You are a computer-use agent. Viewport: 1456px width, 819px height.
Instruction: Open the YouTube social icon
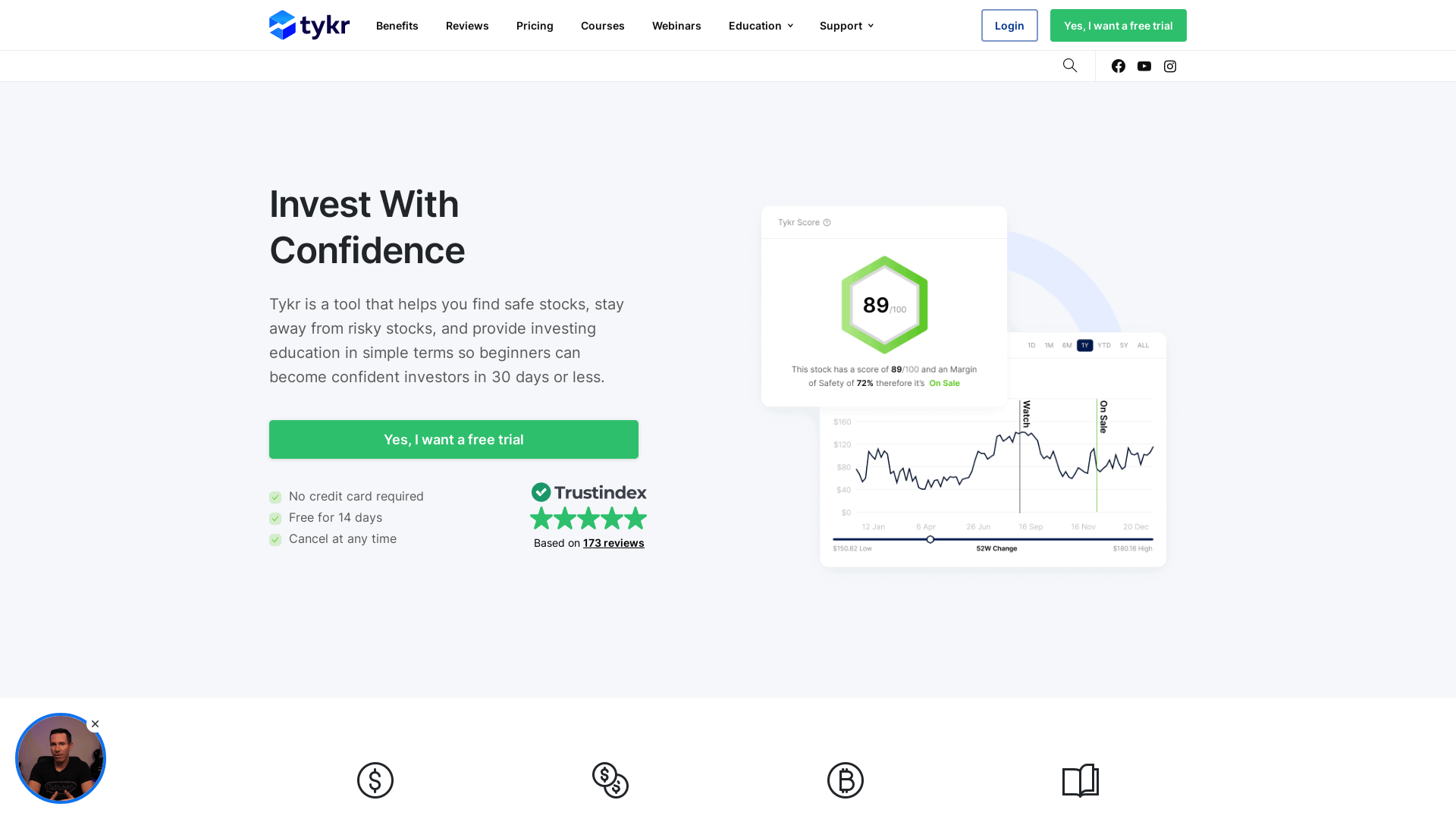click(1144, 66)
